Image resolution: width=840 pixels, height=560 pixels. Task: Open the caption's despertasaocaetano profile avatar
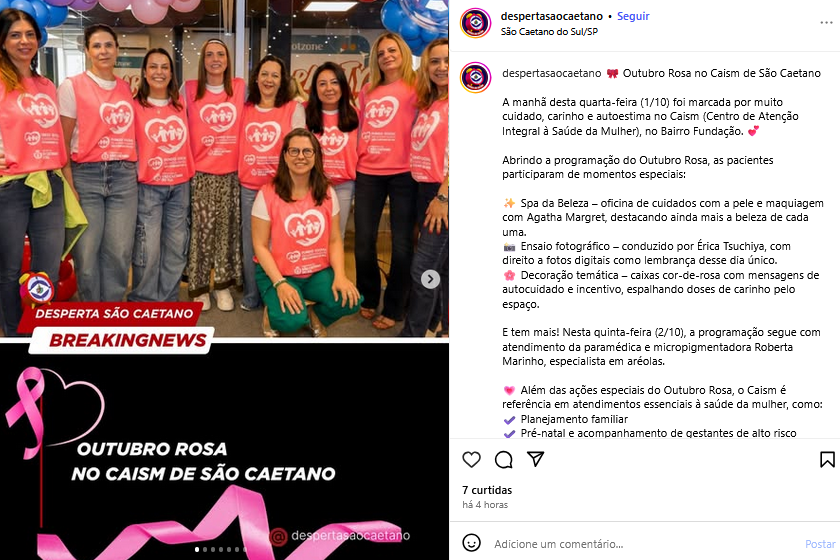[x=475, y=78]
